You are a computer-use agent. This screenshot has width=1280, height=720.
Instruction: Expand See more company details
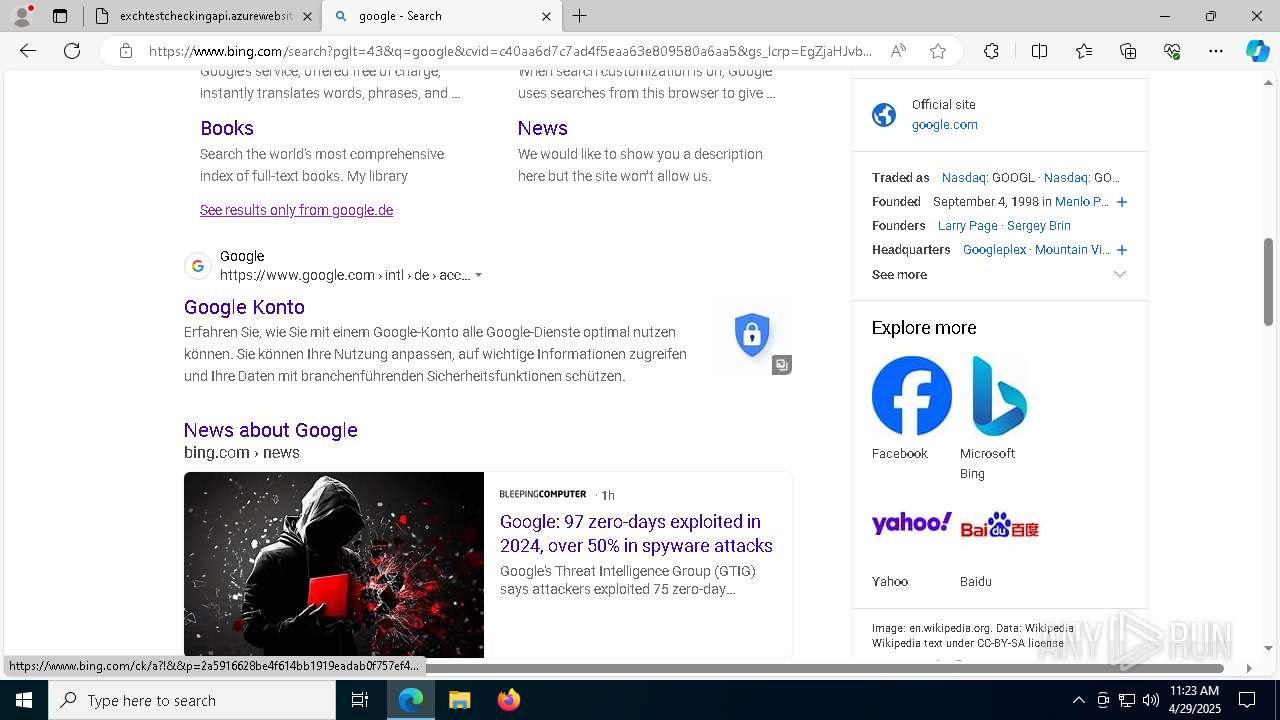click(999, 274)
